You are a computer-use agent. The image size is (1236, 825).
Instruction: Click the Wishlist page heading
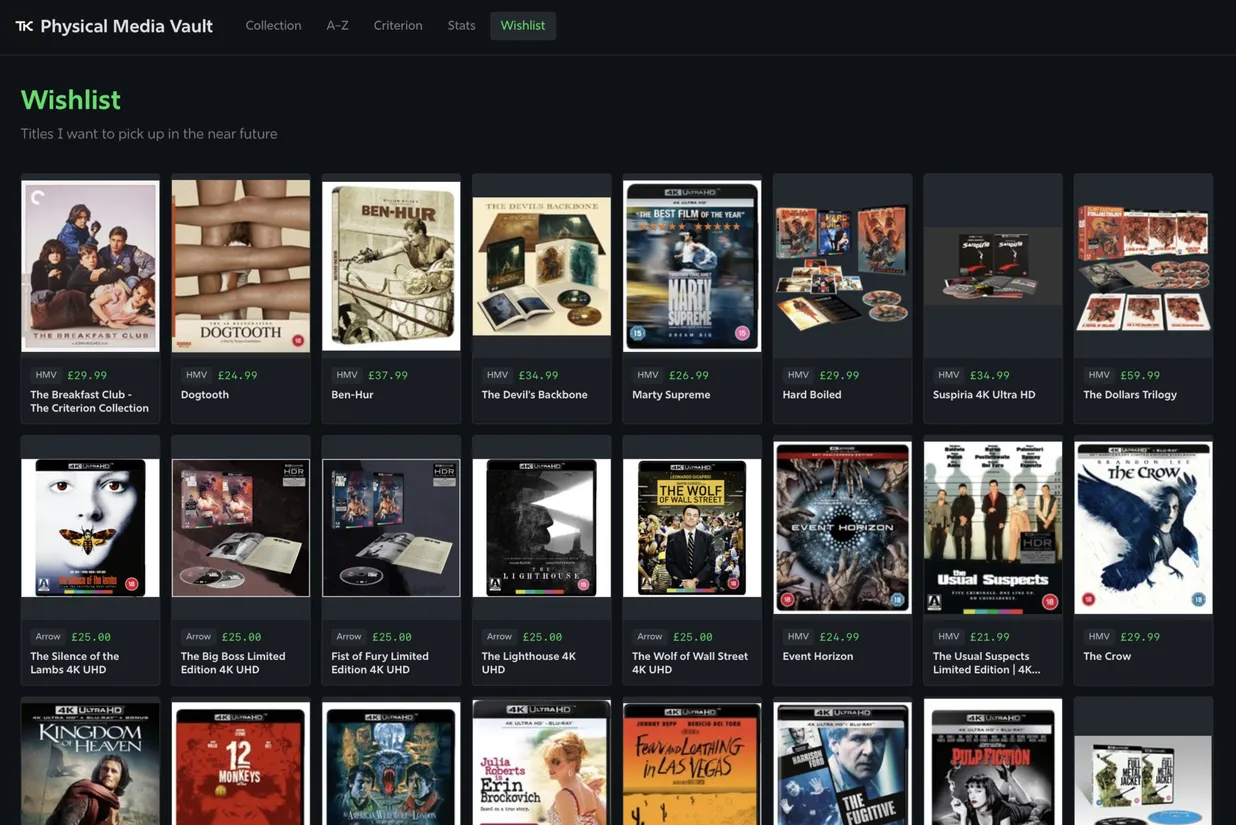click(71, 100)
